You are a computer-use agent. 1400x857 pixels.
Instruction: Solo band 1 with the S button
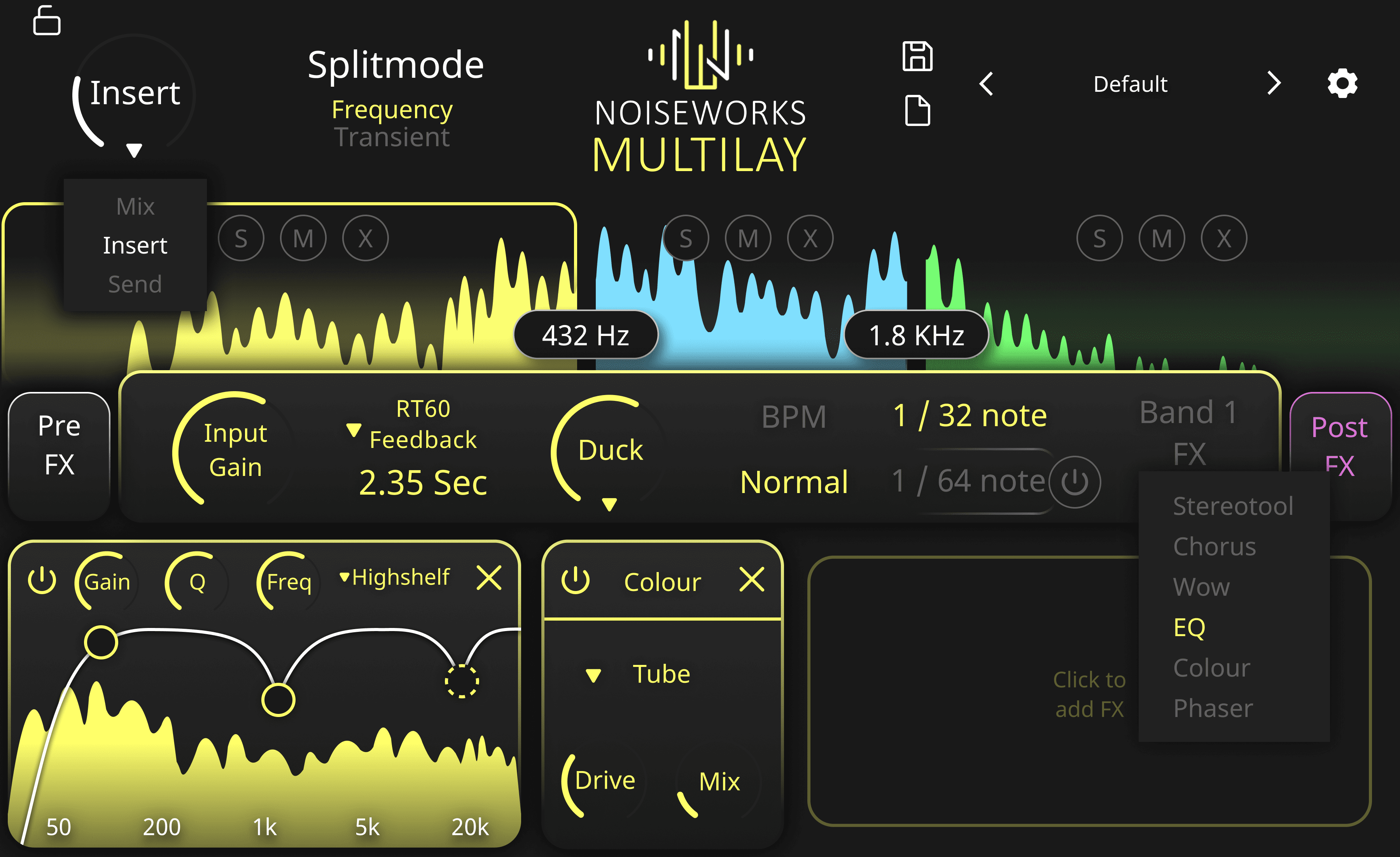pyautogui.click(x=241, y=238)
